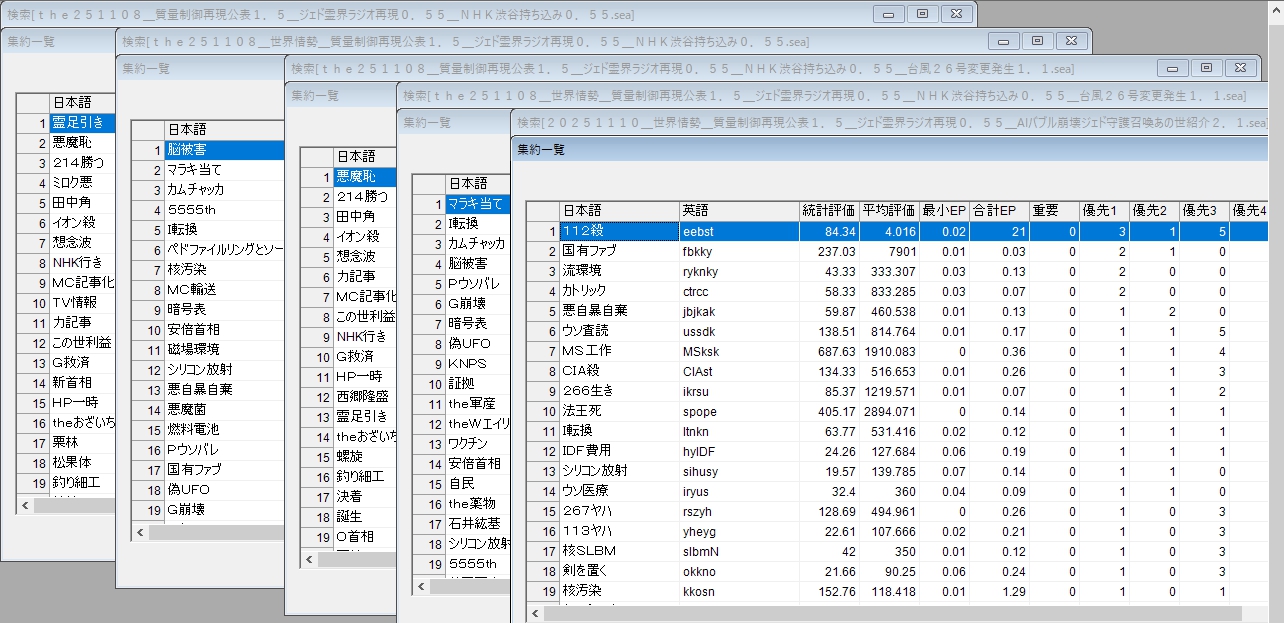This screenshot has width=1284, height=623.
Task: Click the 最小EP column header
Action: 945,211
